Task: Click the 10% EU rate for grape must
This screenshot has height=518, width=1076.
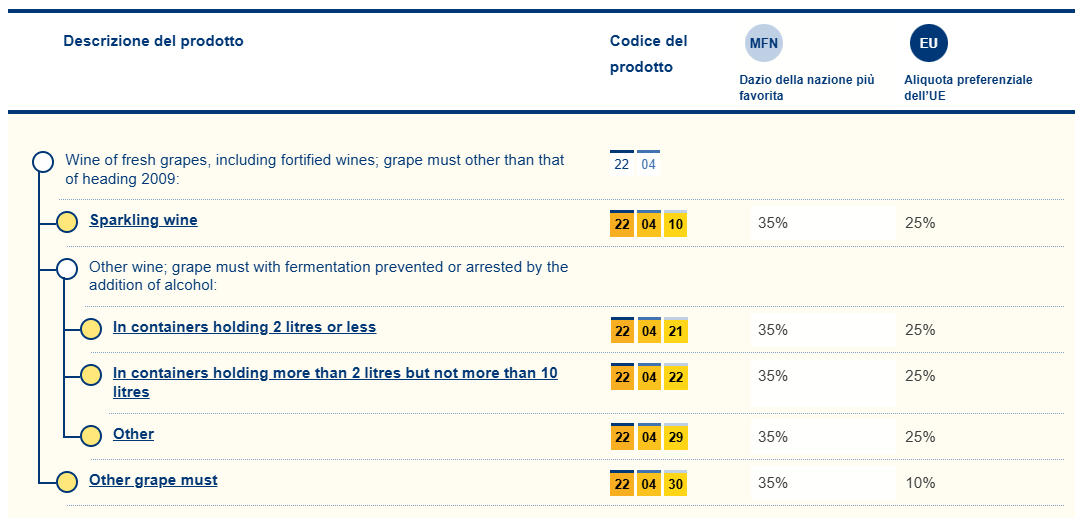Action: tap(919, 483)
